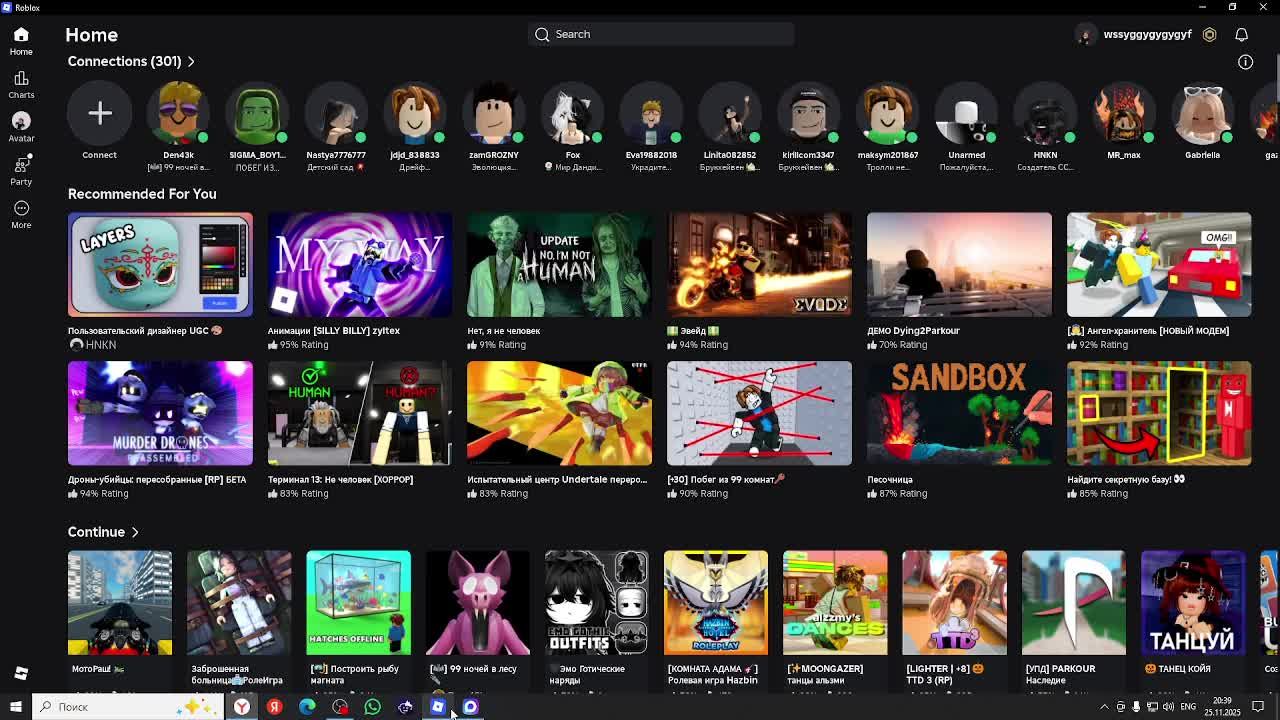Open the Layers UGC designer thumbnail

[x=160, y=265]
